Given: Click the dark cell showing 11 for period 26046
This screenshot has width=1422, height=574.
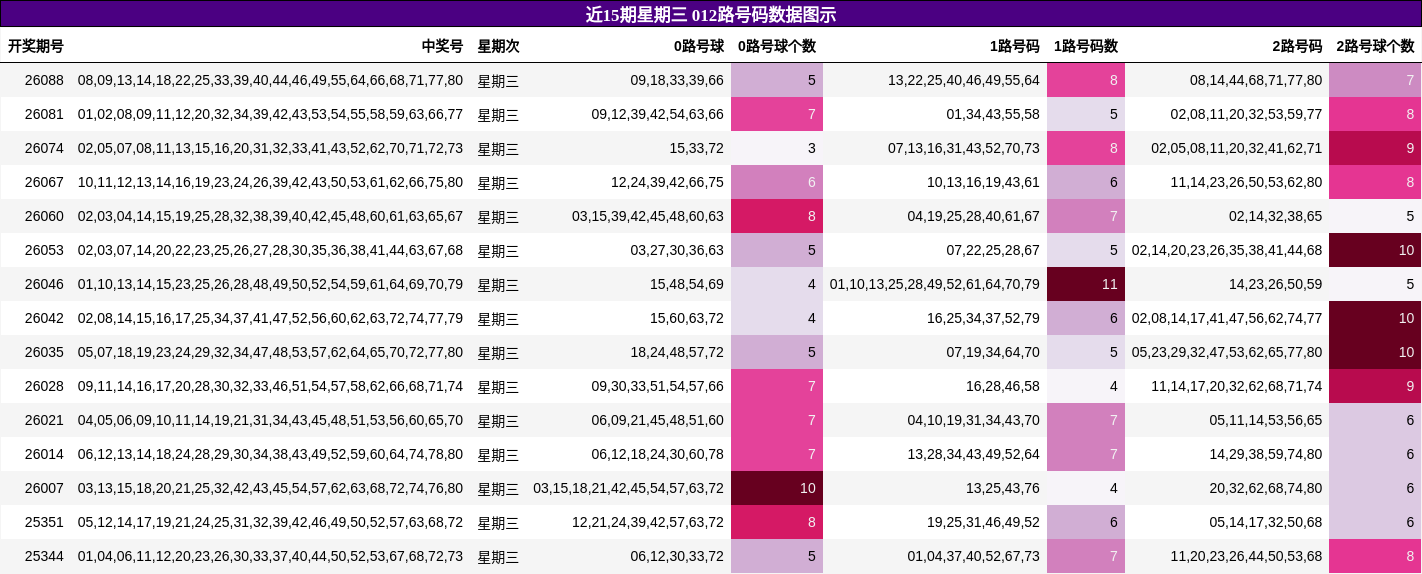Looking at the screenshot, I should (1085, 284).
